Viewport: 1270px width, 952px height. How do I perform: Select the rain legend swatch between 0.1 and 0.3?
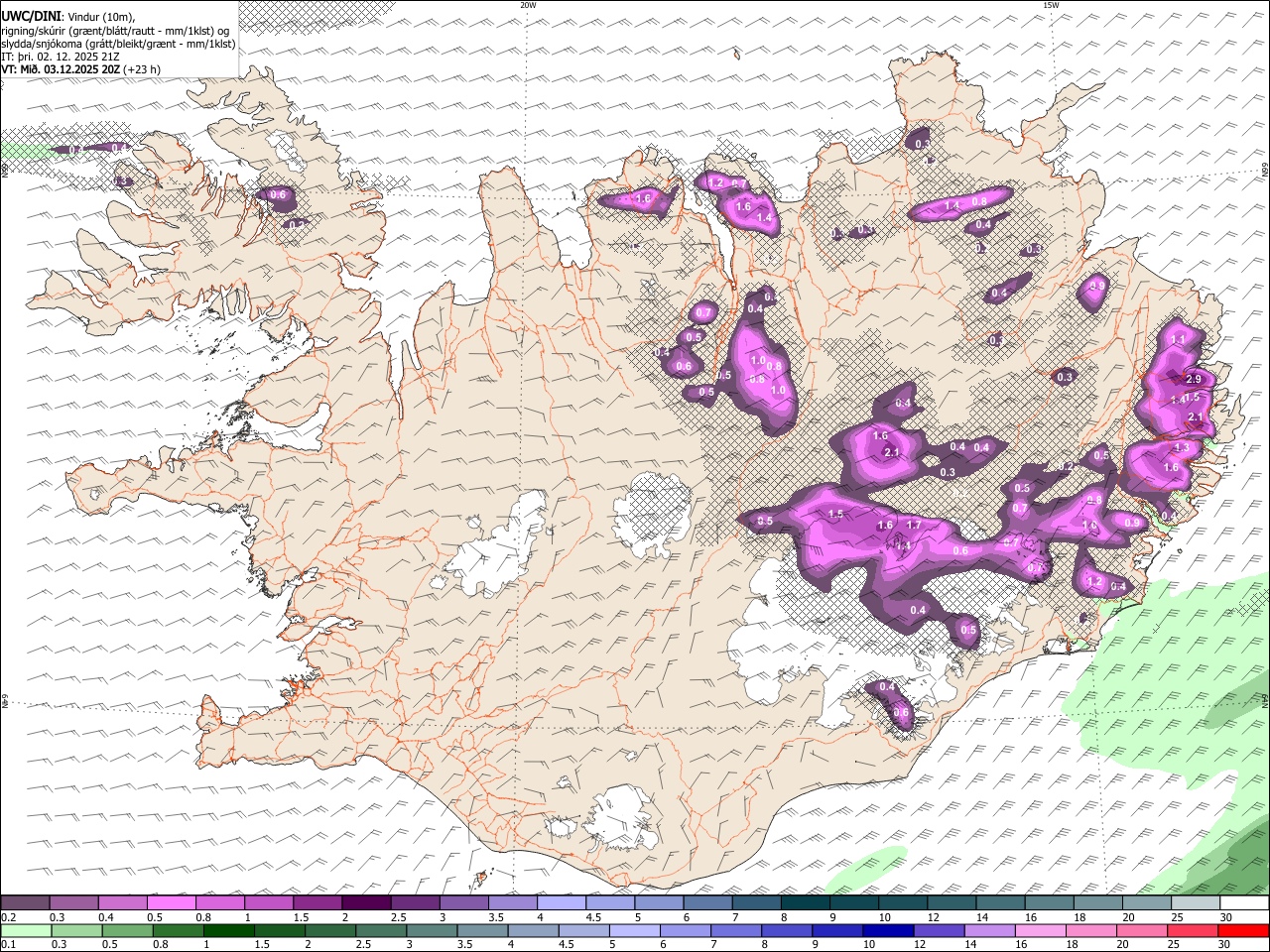point(26,931)
